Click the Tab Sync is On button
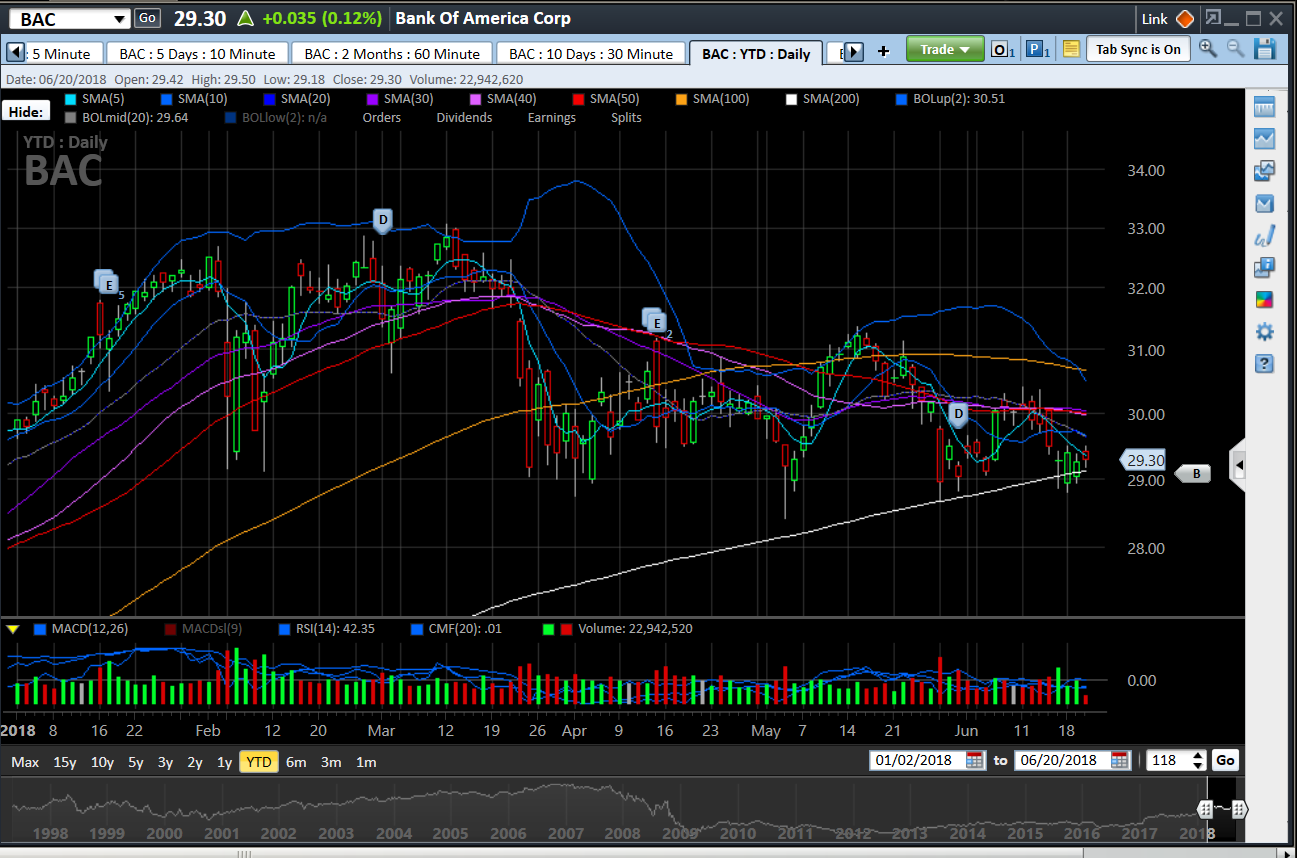This screenshot has height=858, width=1297. coord(1138,49)
